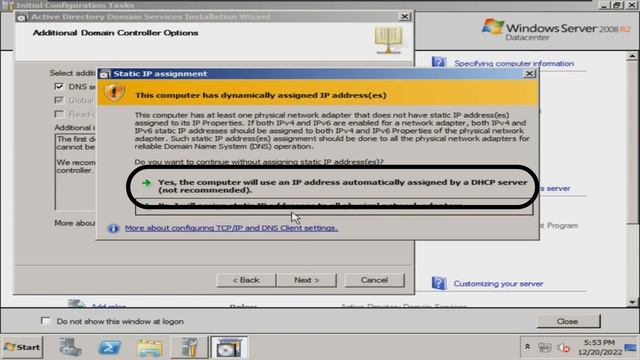Click Close button in Initial Configuration Tasks

[x=568, y=321]
